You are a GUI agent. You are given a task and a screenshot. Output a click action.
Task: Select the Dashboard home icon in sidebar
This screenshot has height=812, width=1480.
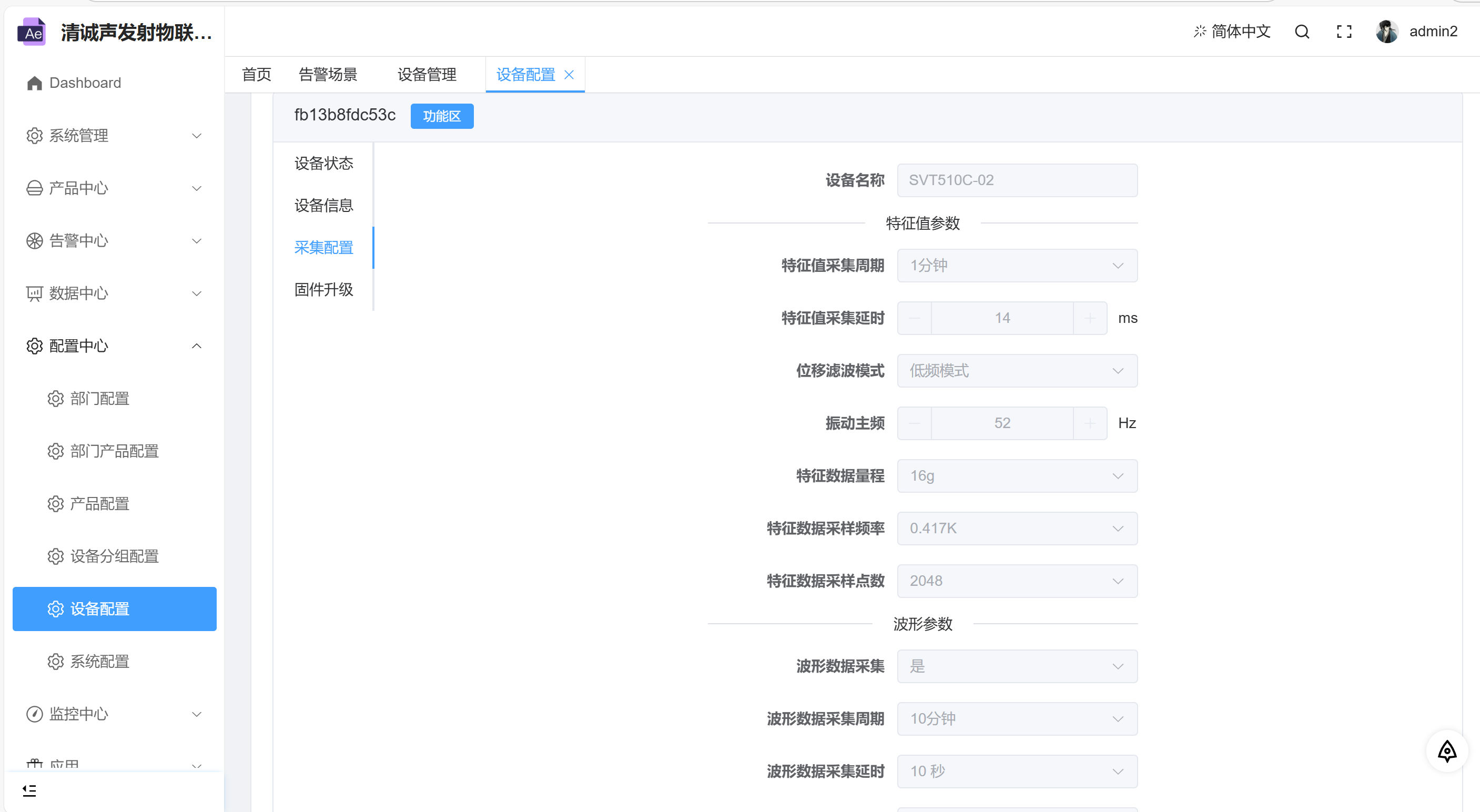(35, 83)
